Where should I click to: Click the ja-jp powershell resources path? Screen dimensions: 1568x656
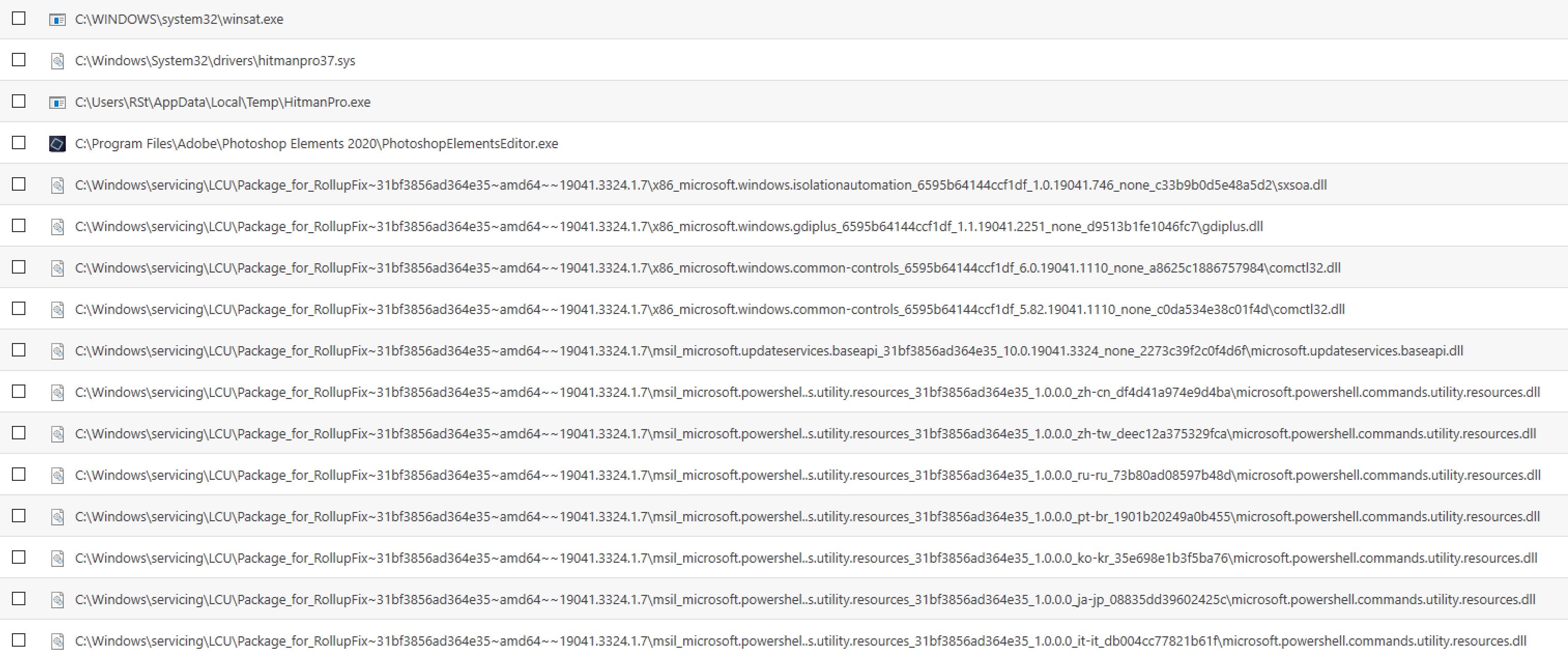coord(804,600)
